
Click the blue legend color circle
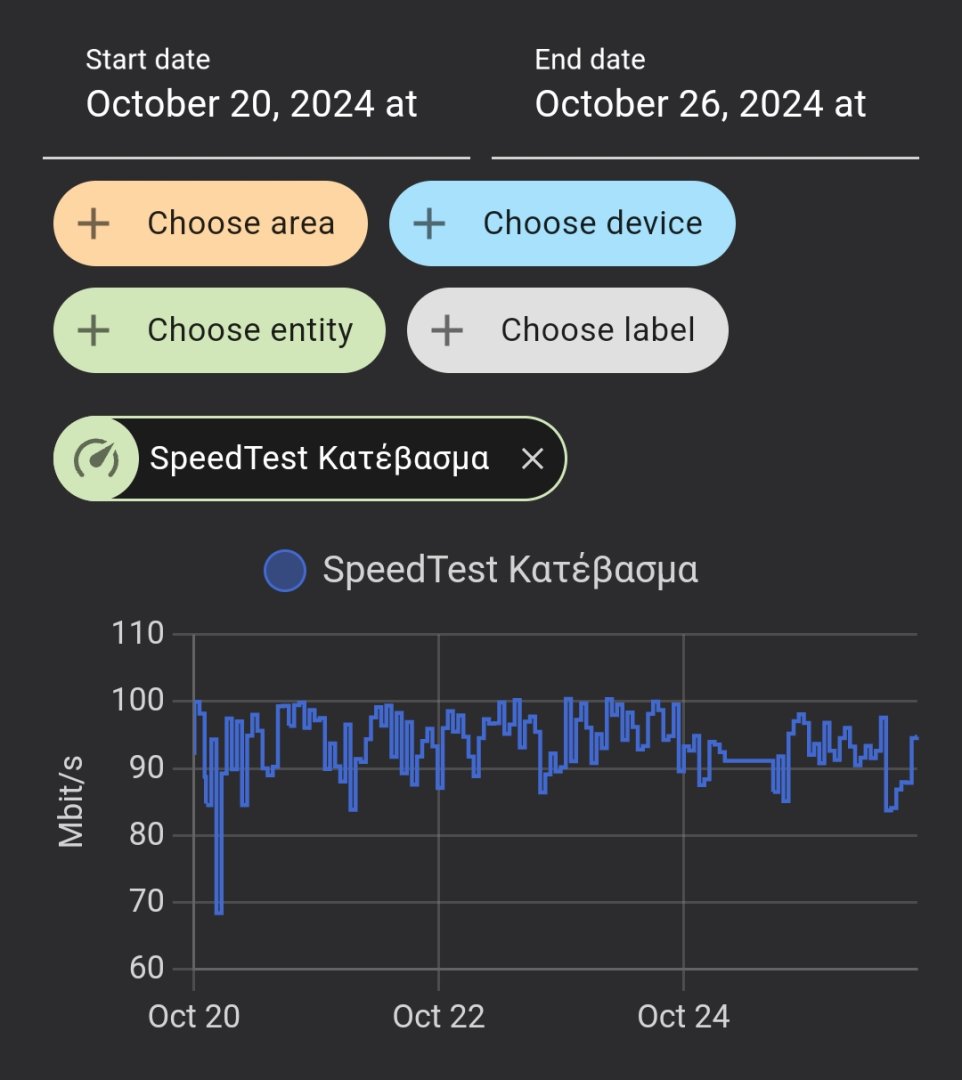(284, 570)
